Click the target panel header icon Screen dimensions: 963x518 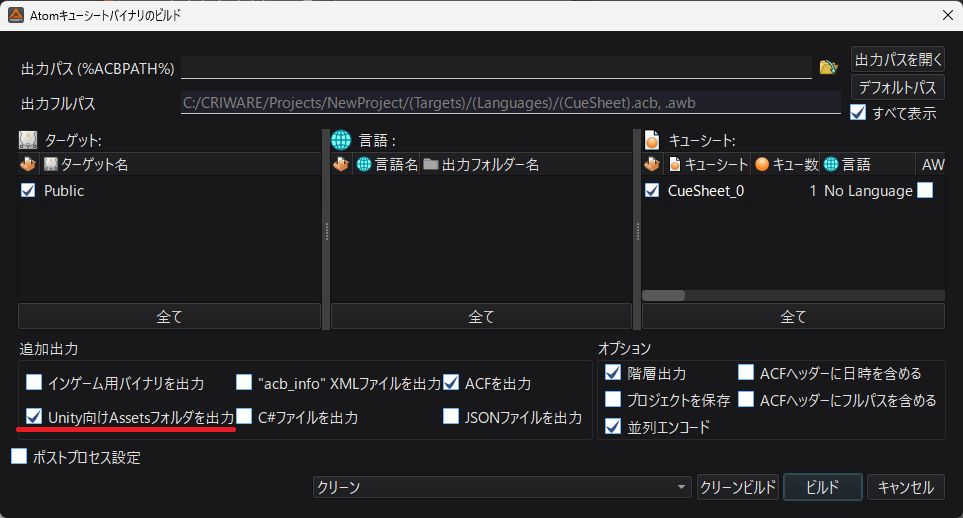tap(28, 140)
